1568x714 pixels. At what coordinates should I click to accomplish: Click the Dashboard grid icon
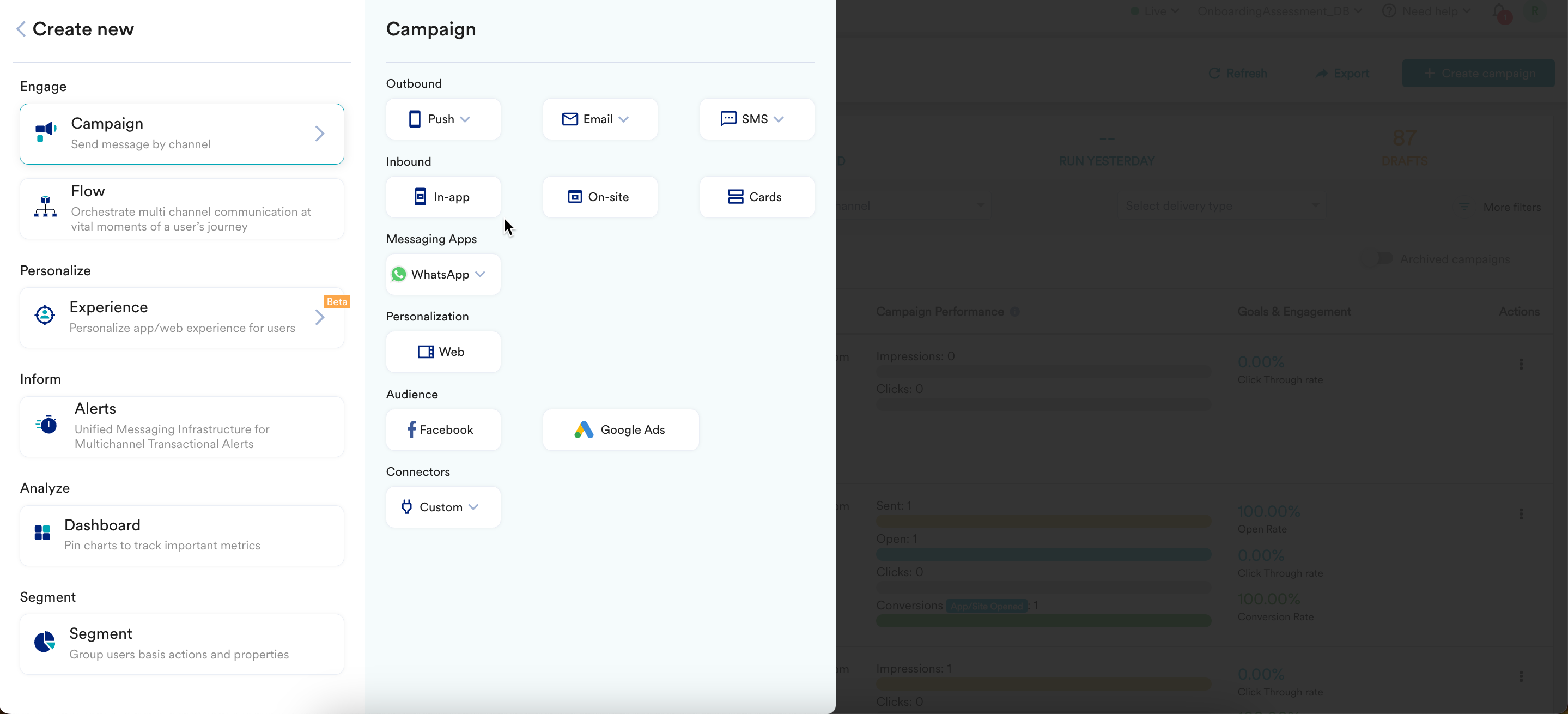pos(42,533)
